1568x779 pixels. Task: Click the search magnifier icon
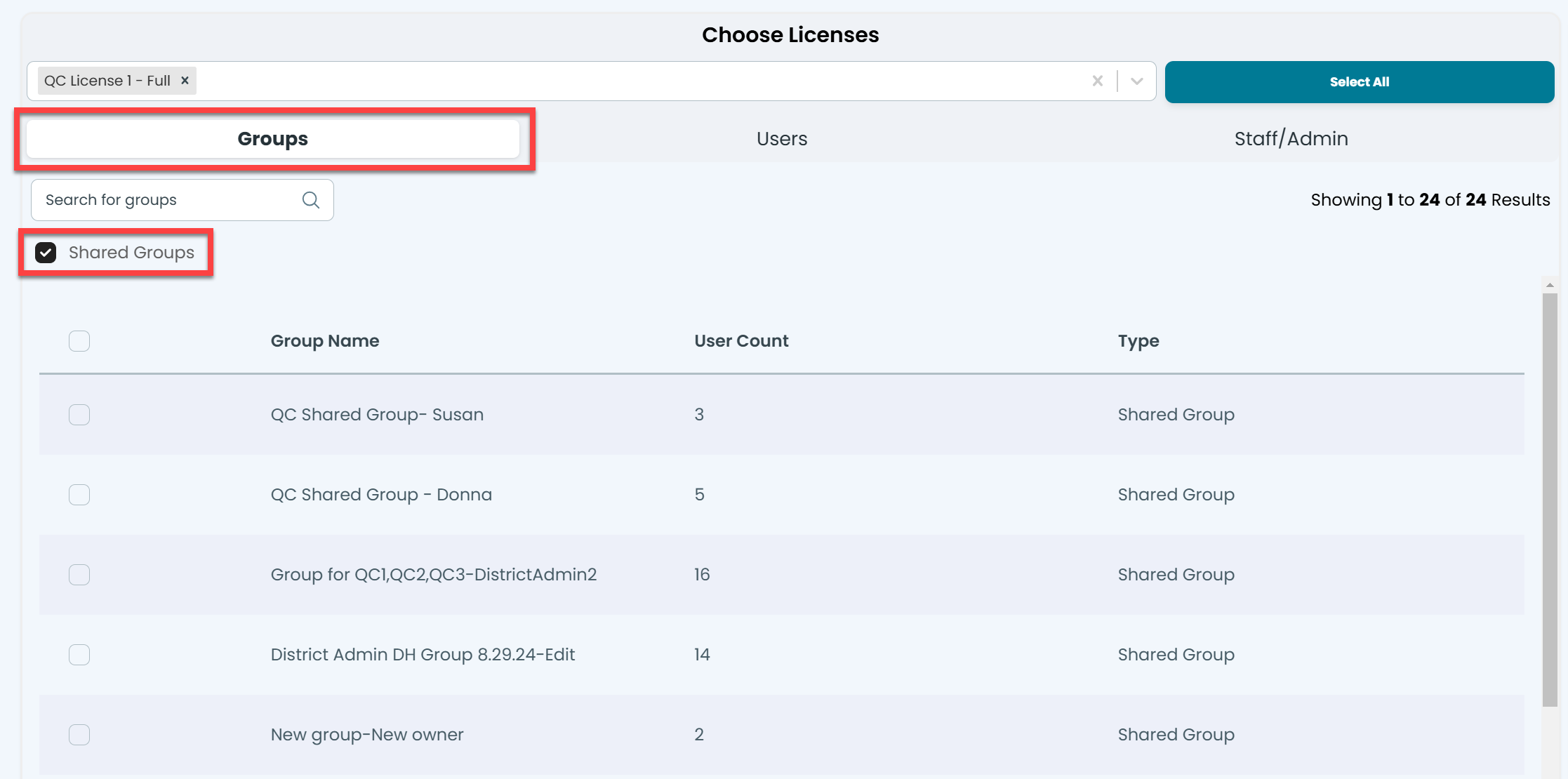(x=311, y=200)
